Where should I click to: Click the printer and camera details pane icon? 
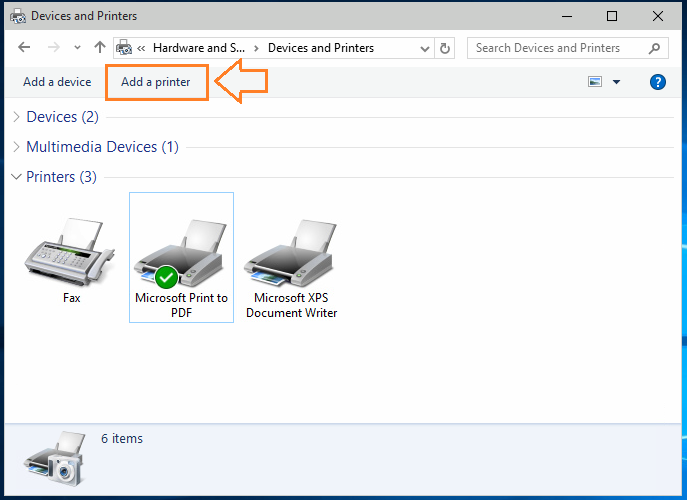coord(54,458)
